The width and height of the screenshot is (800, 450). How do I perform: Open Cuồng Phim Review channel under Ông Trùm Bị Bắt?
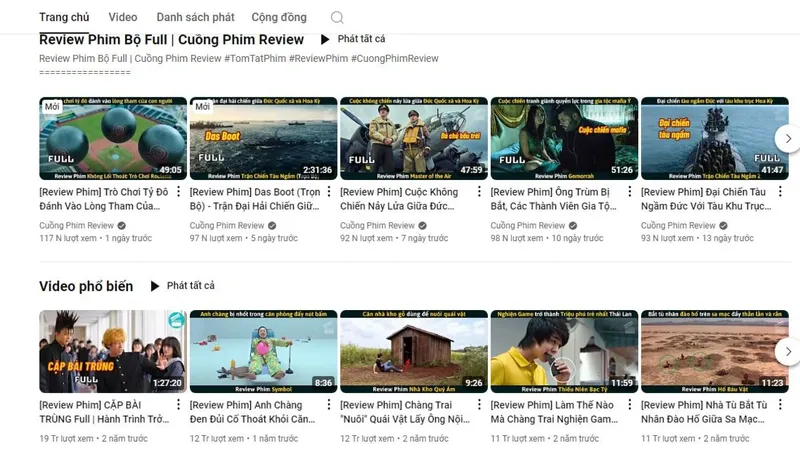click(x=528, y=226)
